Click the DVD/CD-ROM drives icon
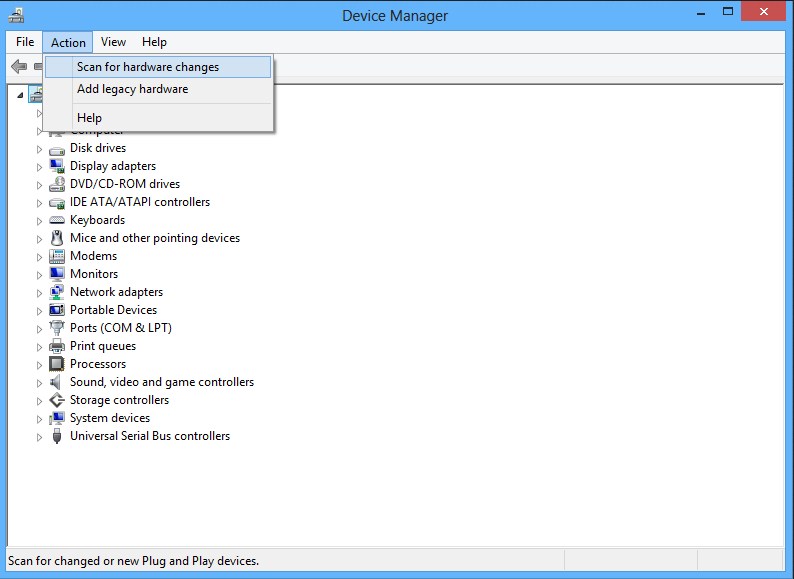This screenshot has width=794, height=579. pos(57,184)
